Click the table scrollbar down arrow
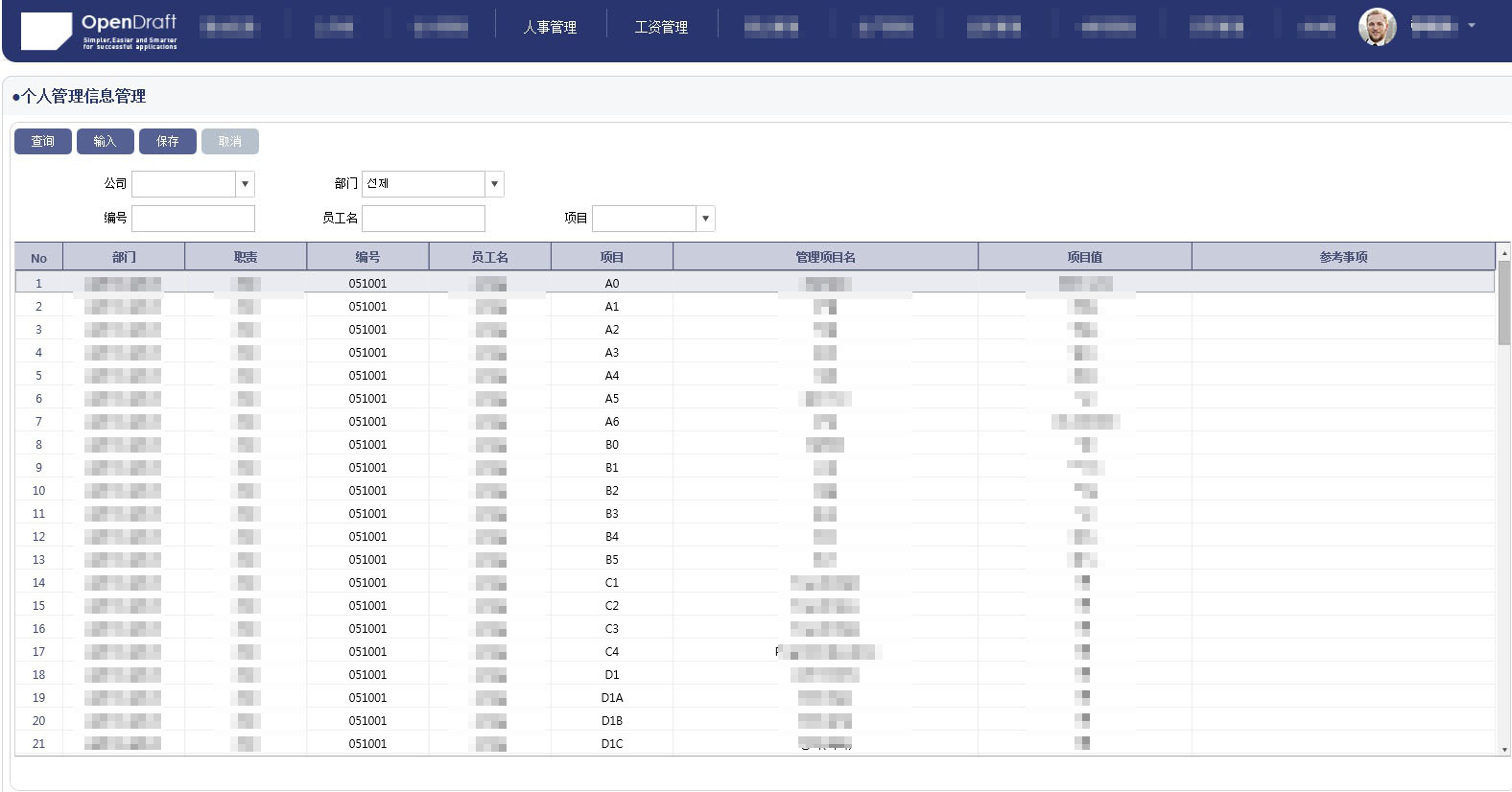Image resolution: width=1512 pixels, height=792 pixels. [x=1503, y=749]
